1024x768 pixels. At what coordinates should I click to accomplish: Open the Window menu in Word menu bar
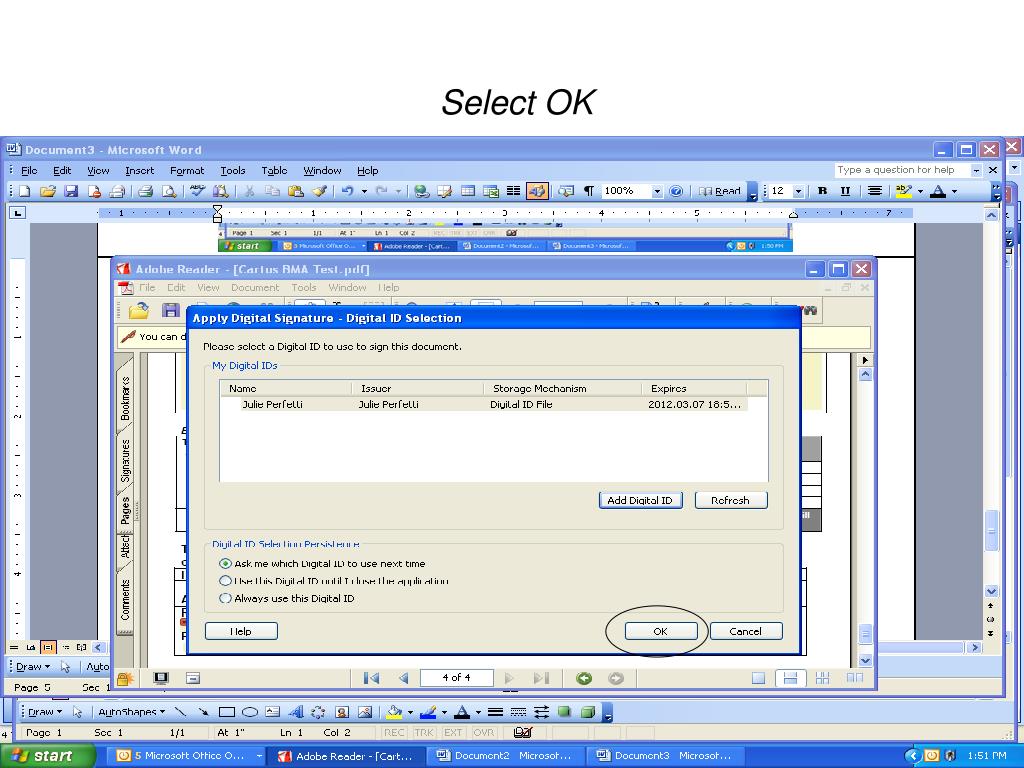(322, 170)
